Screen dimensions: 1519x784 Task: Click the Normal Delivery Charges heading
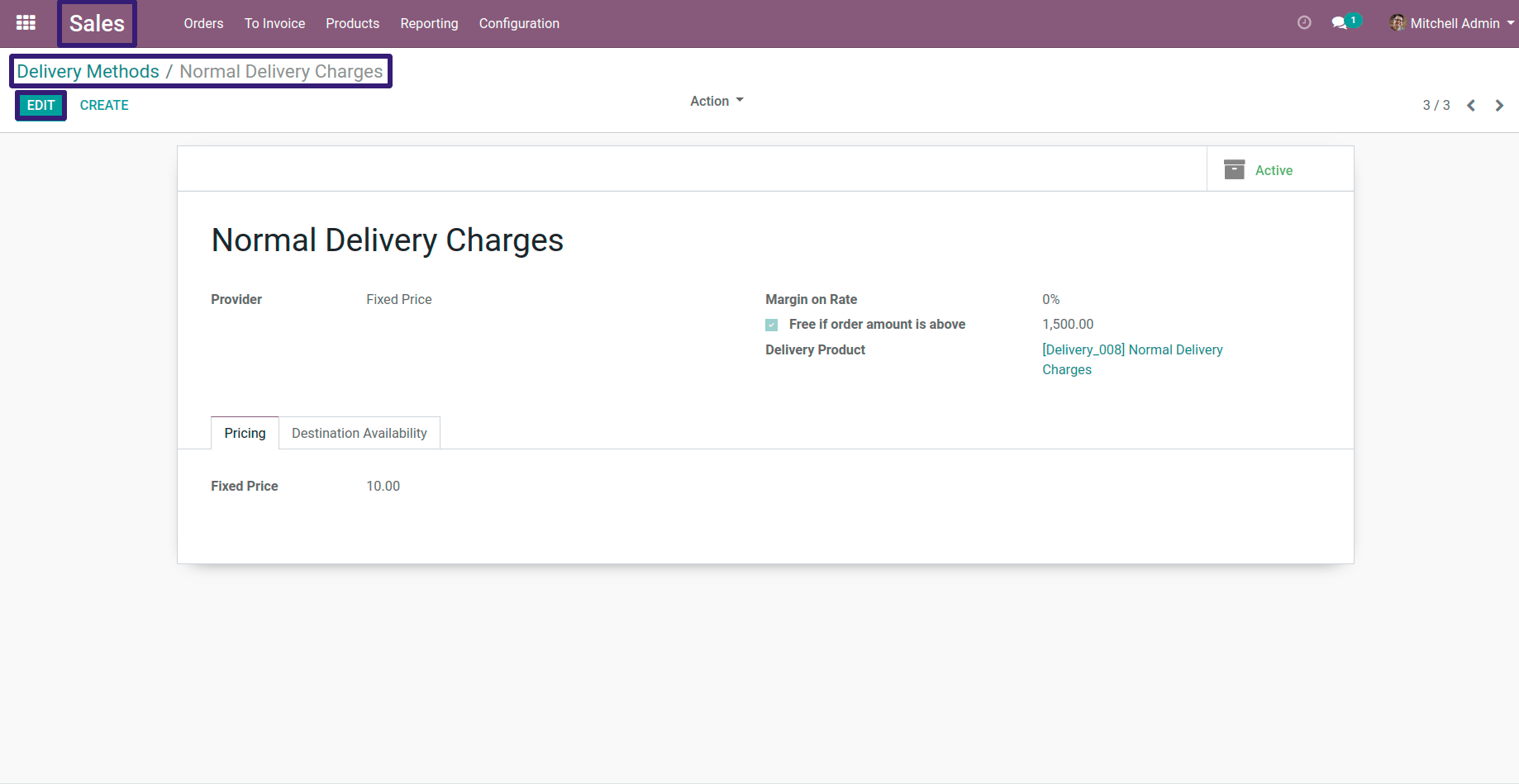(388, 240)
